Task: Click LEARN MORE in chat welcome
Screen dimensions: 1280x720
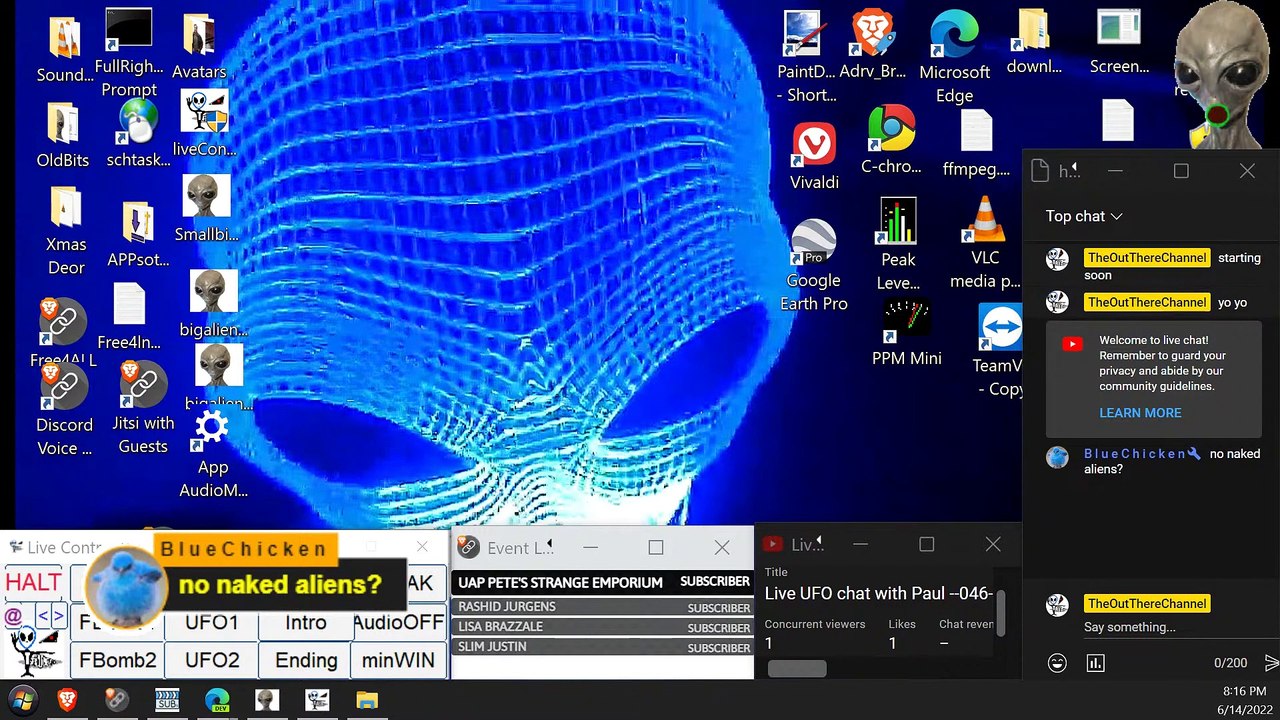Action: (1140, 413)
